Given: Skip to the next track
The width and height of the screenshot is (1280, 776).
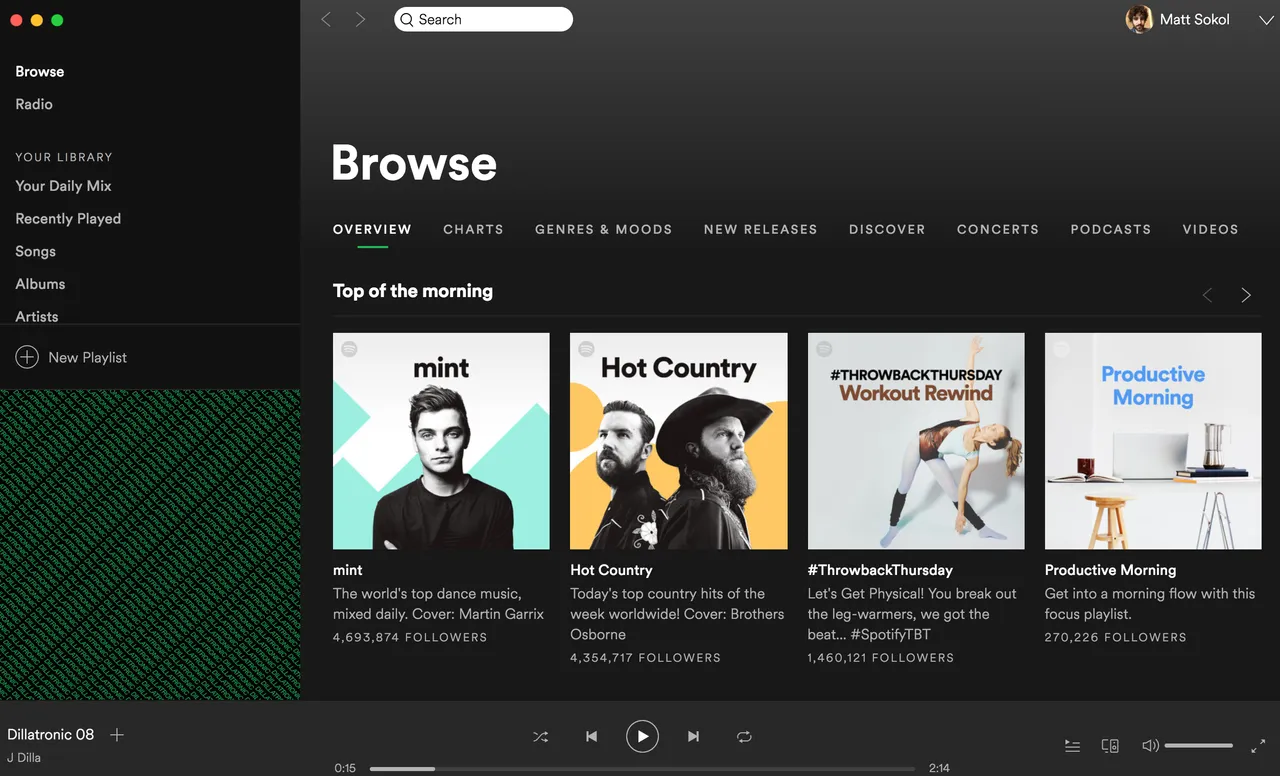Looking at the screenshot, I should click(x=693, y=737).
